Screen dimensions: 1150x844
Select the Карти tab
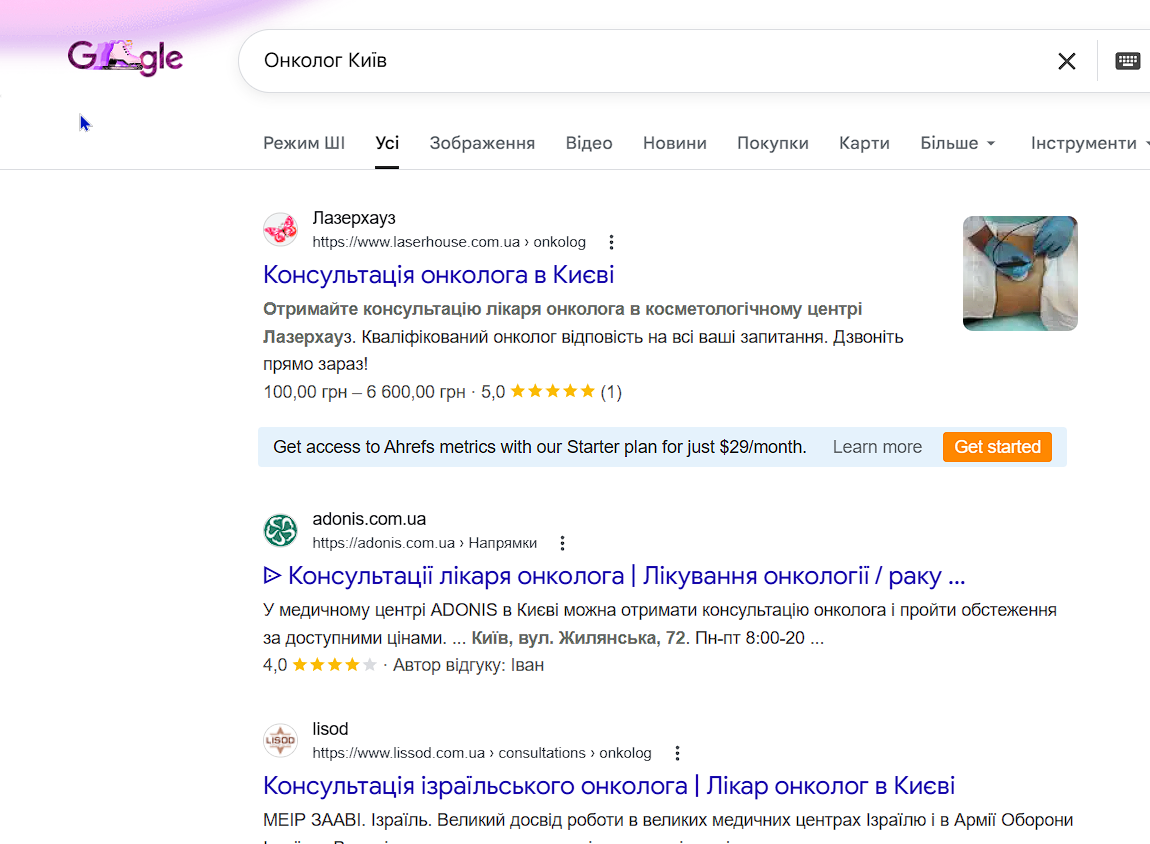point(864,143)
